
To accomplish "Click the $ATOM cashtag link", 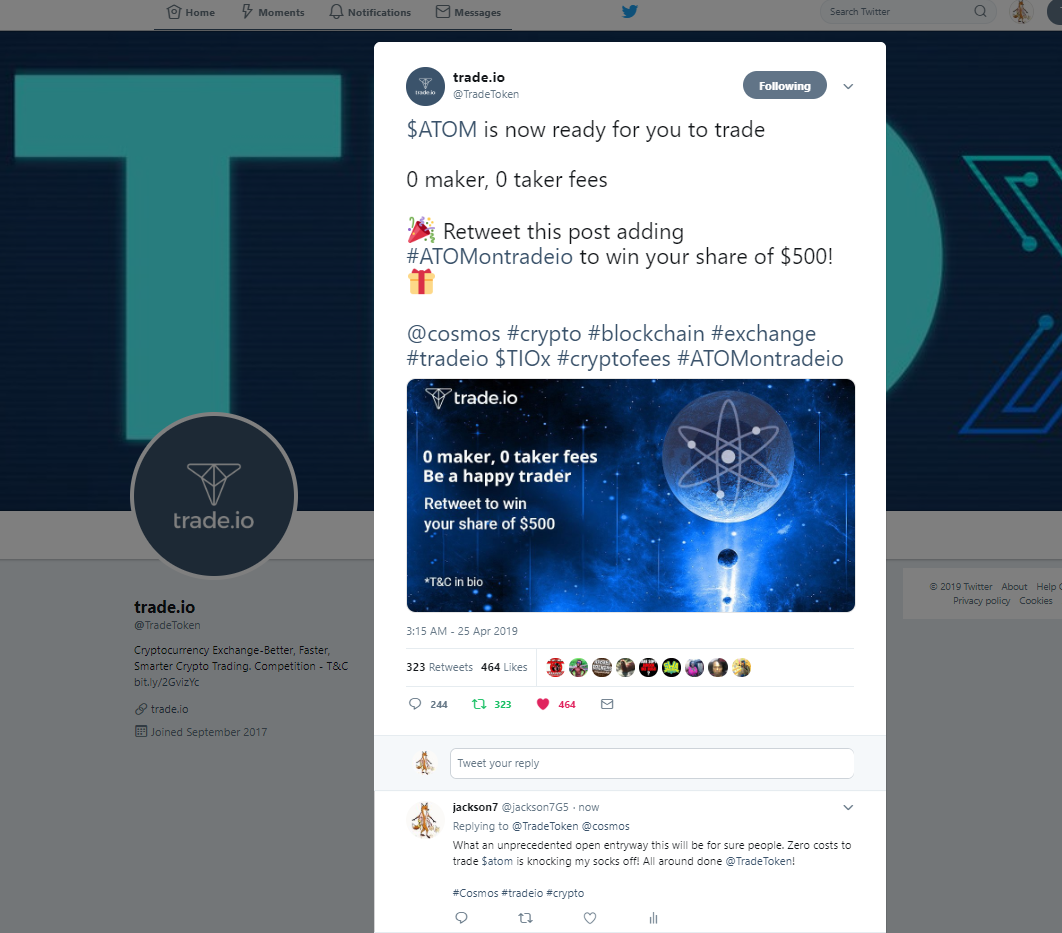I will click(442, 129).
